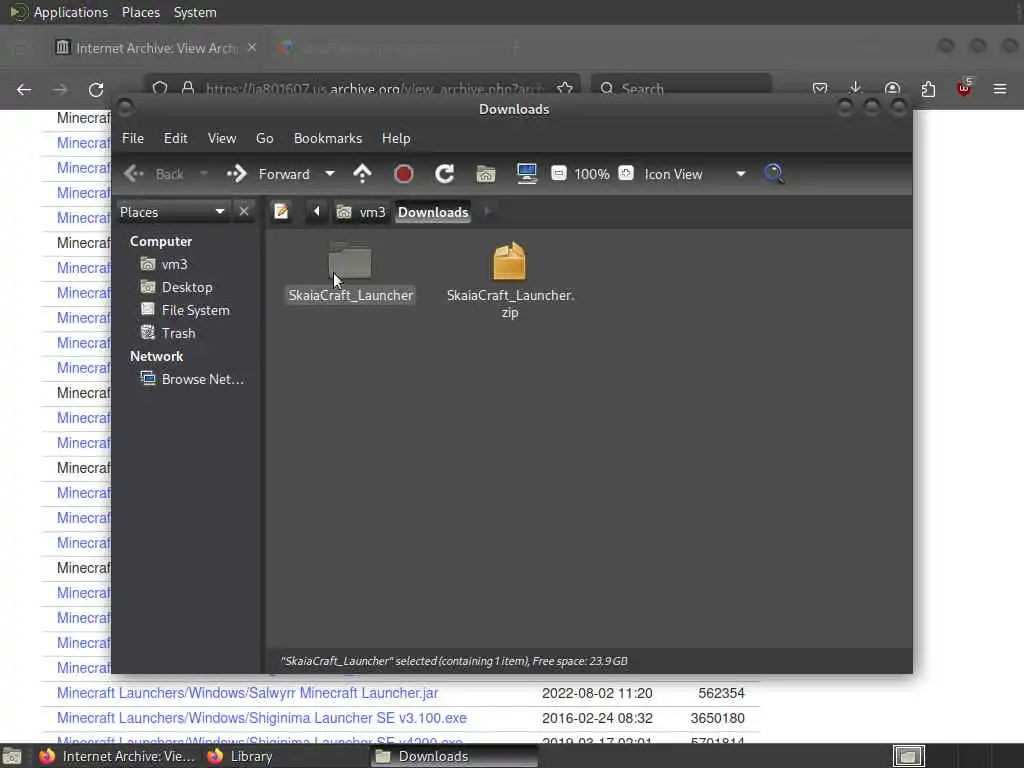Open the Forward history dropdown arrow
The height and width of the screenshot is (768, 1024).
click(330, 174)
